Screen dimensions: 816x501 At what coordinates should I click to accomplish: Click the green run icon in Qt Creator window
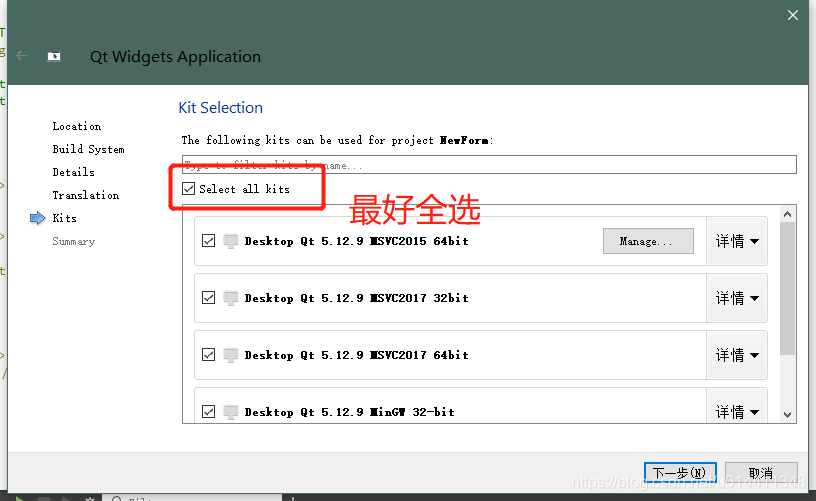click(19, 498)
